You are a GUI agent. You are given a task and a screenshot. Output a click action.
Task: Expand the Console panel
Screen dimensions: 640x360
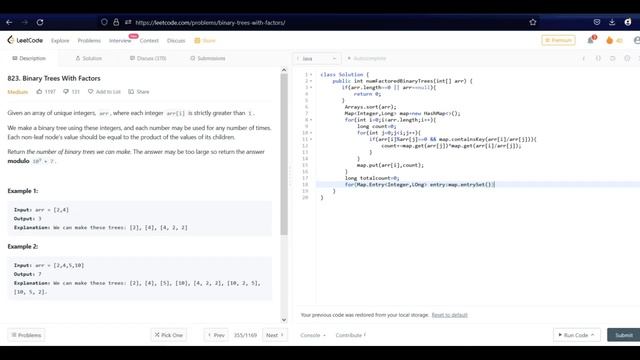coord(313,335)
